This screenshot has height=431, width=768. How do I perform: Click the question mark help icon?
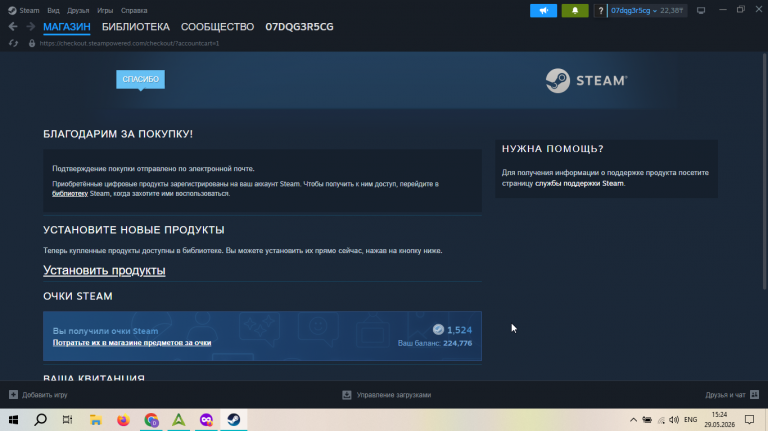pyautogui.click(x=600, y=10)
